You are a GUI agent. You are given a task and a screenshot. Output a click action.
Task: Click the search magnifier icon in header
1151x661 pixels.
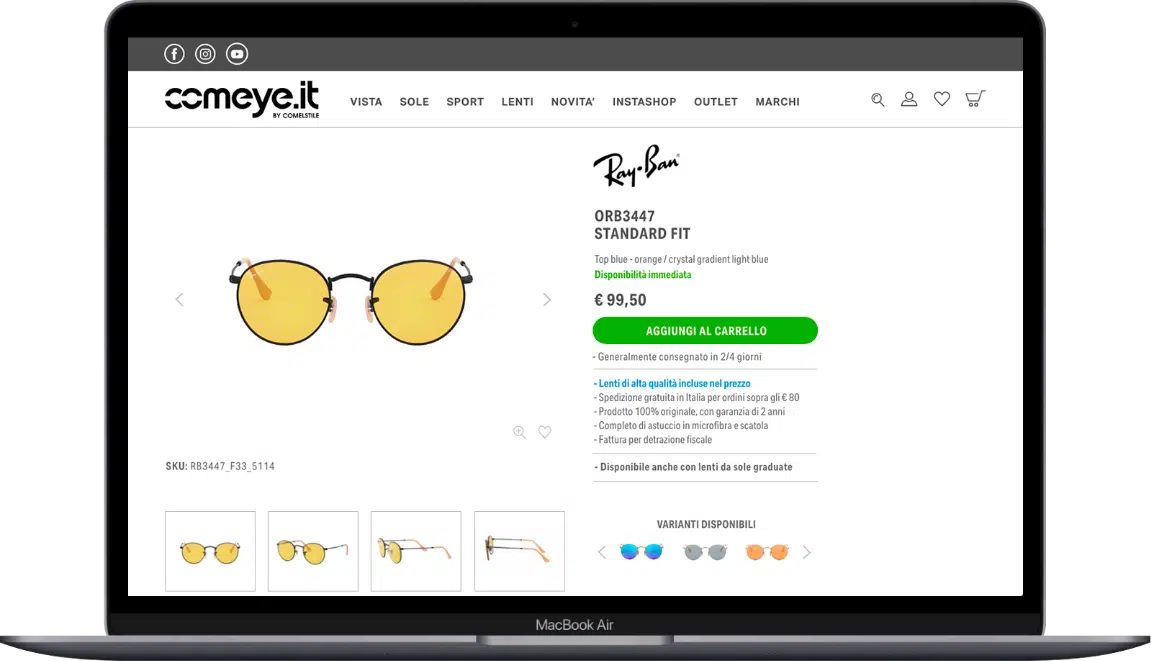(x=878, y=99)
